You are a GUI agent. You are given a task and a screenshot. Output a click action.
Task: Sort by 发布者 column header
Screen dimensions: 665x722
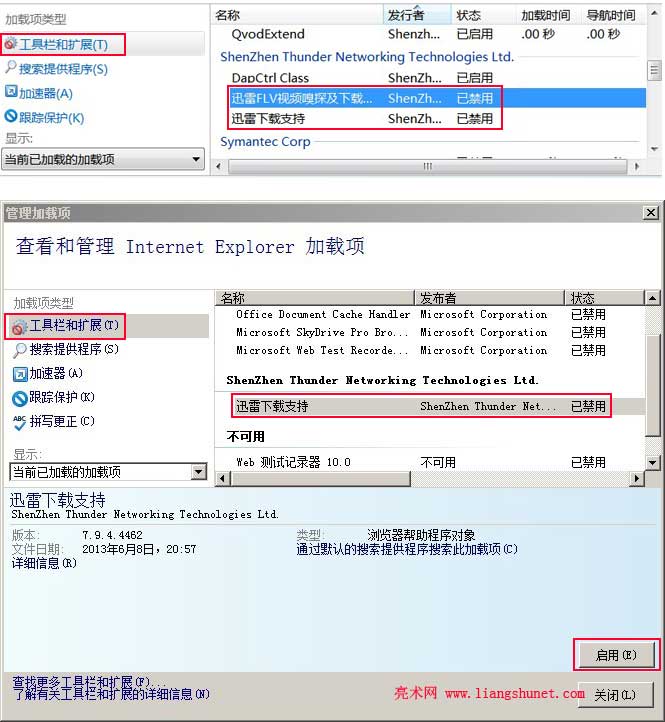click(x=490, y=298)
